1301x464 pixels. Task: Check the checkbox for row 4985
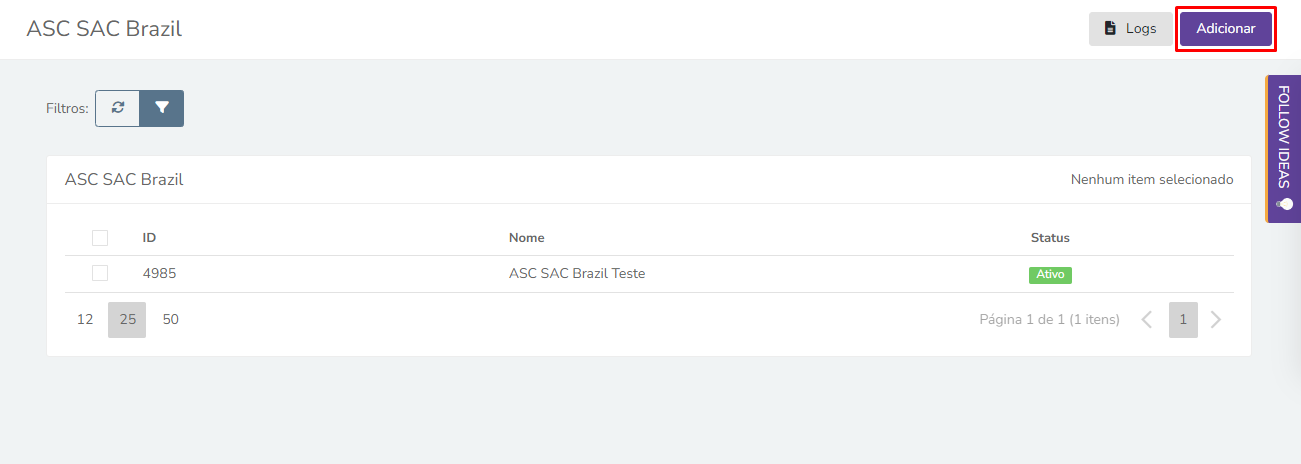(x=100, y=273)
